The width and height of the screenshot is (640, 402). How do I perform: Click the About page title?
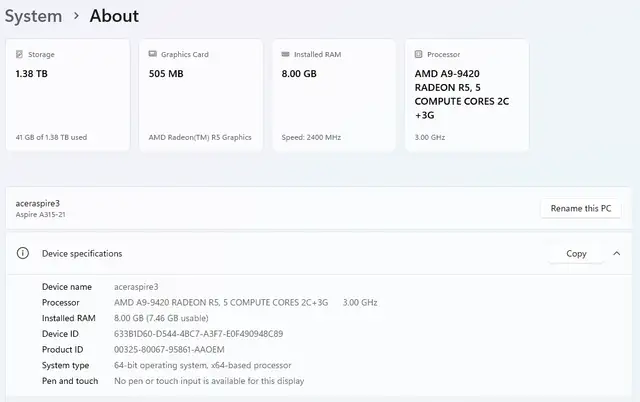pyautogui.click(x=114, y=16)
